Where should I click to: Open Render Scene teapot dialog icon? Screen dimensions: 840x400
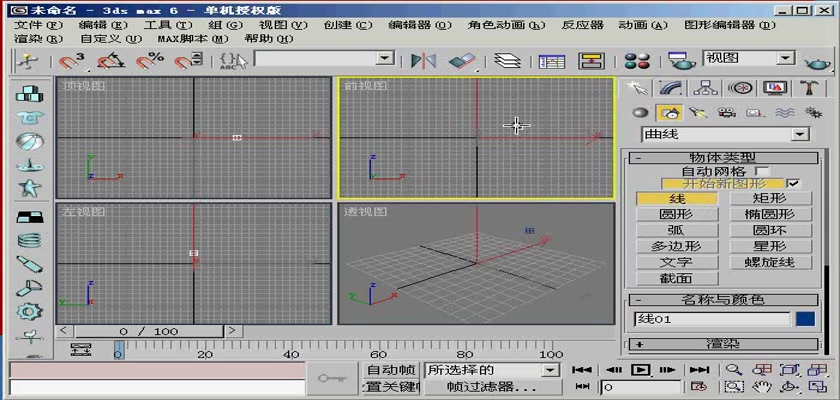(681, 61)
